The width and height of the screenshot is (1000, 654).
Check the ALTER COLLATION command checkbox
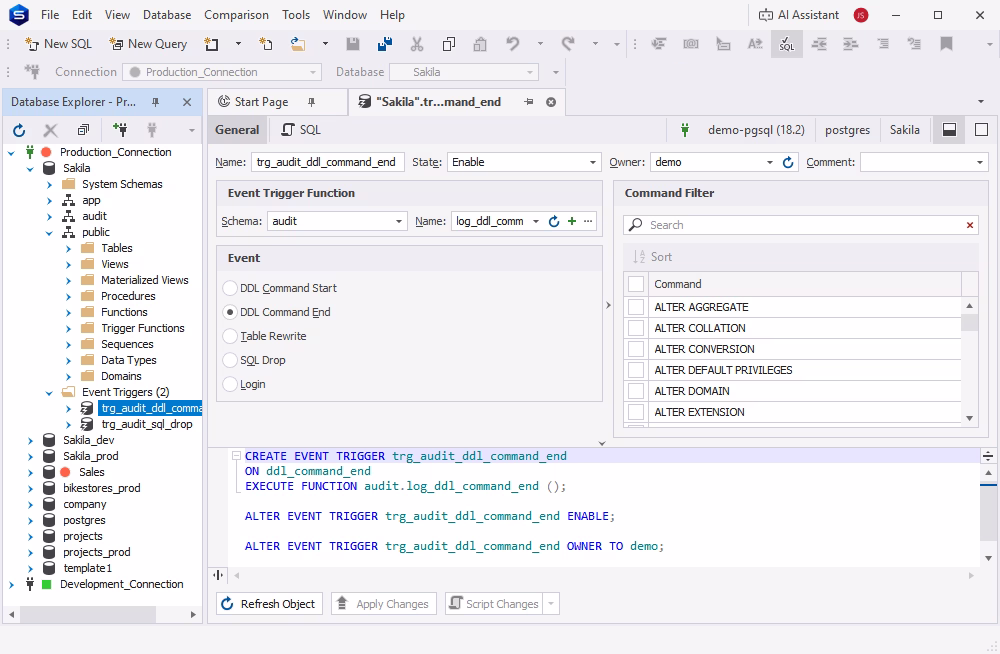(636, 328)
